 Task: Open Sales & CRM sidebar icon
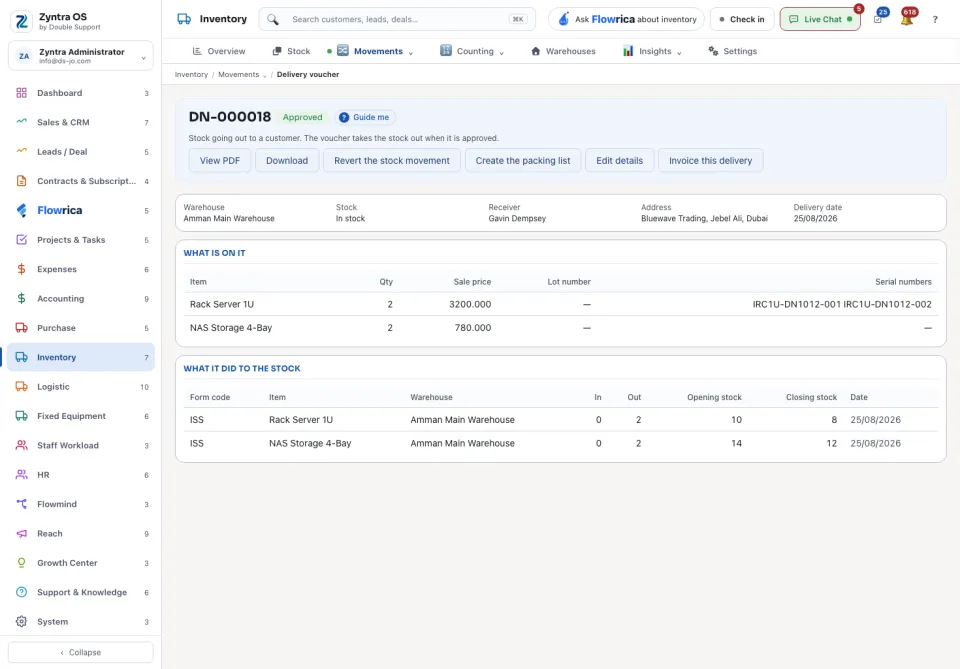pos(21,122)
